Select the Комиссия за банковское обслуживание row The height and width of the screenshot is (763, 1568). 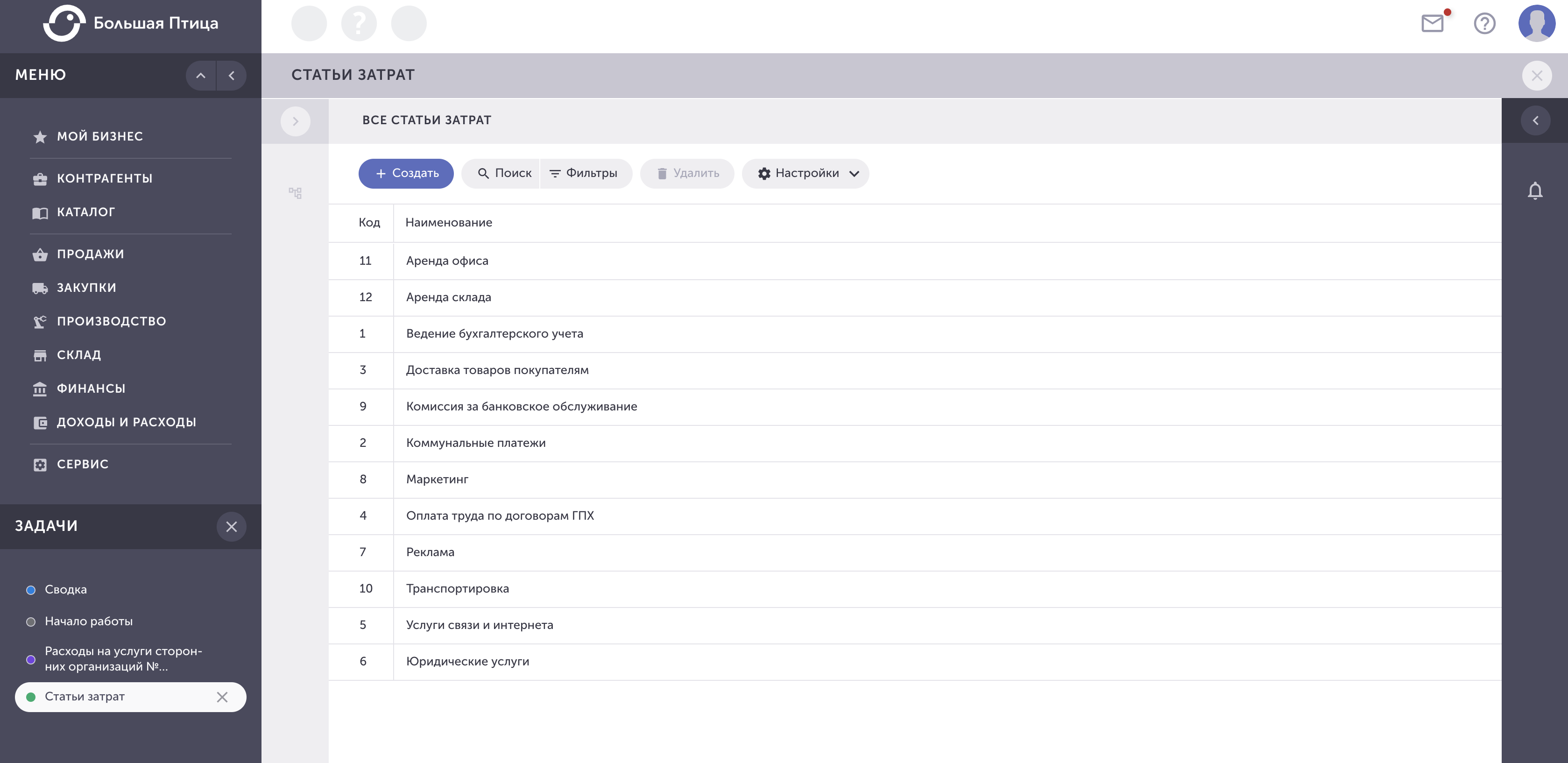(x=915, y=407)
